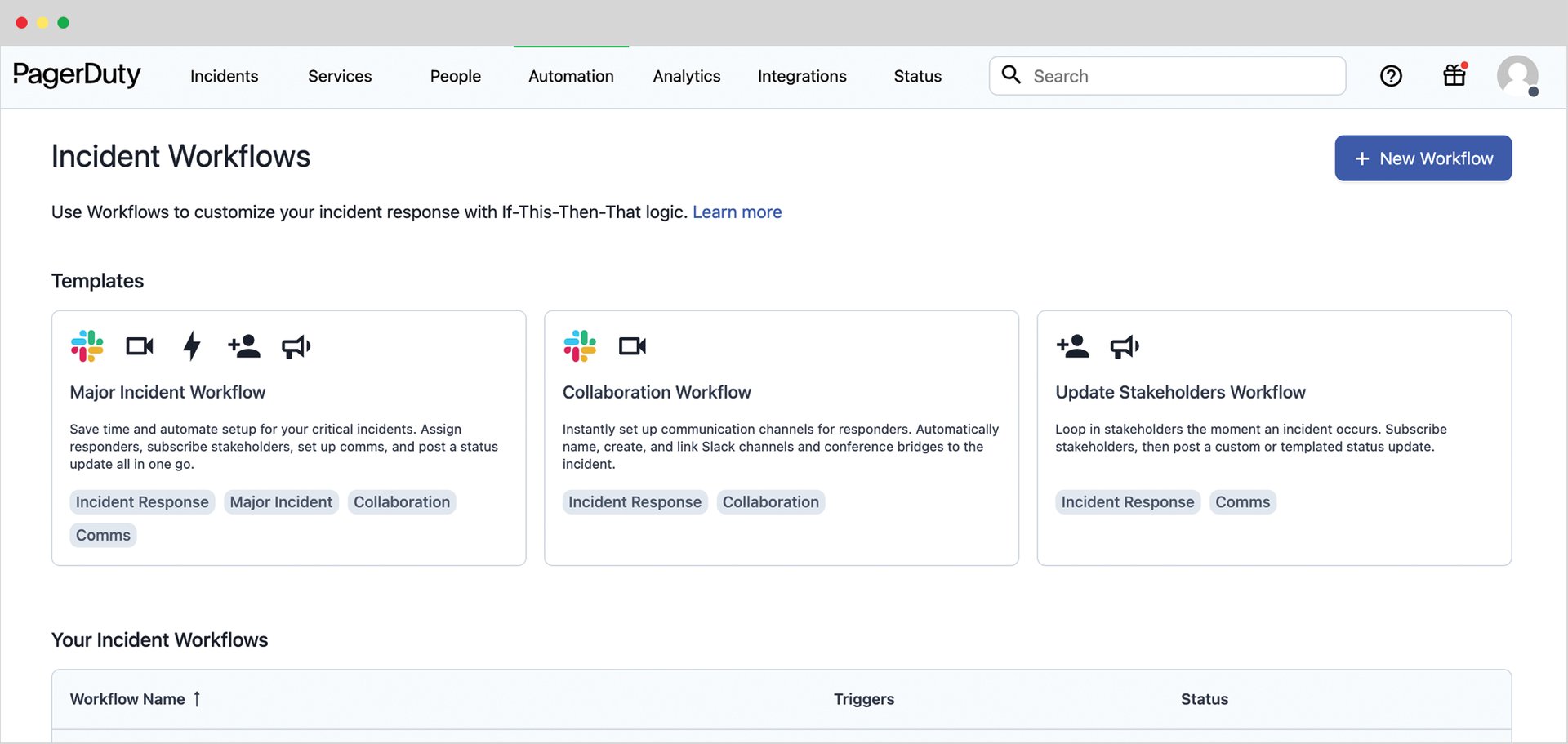Viewport: 1568px width, 744px height.
Task: Open the Analytics menu
Action: pos(687,76)
